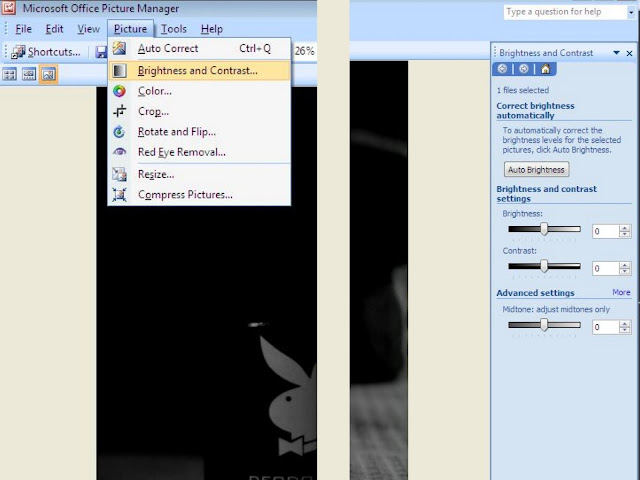Choose Auto Correct from Picture menu

click(199, 49)
